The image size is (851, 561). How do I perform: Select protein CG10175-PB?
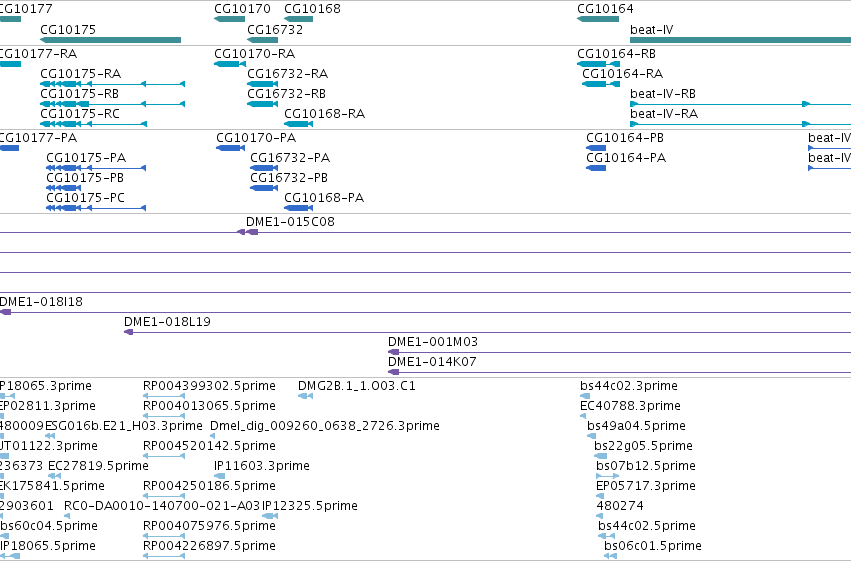pyautogui.click(x=63, y=188)
